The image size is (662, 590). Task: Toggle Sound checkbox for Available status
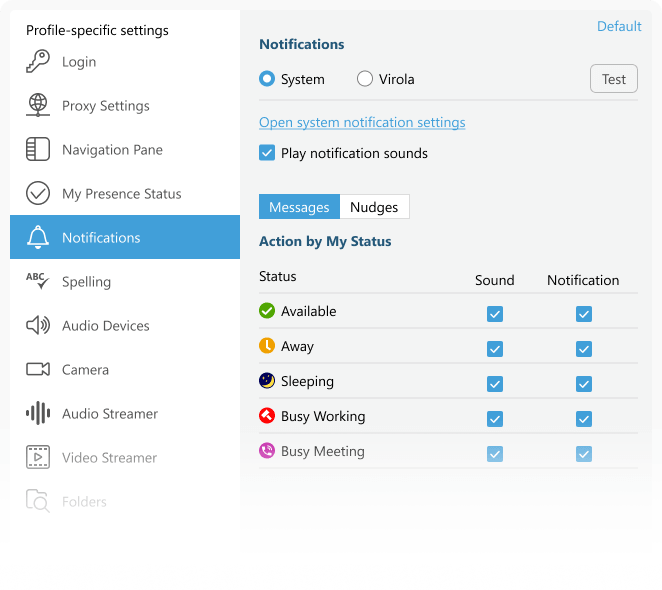[x=495, y=314]
